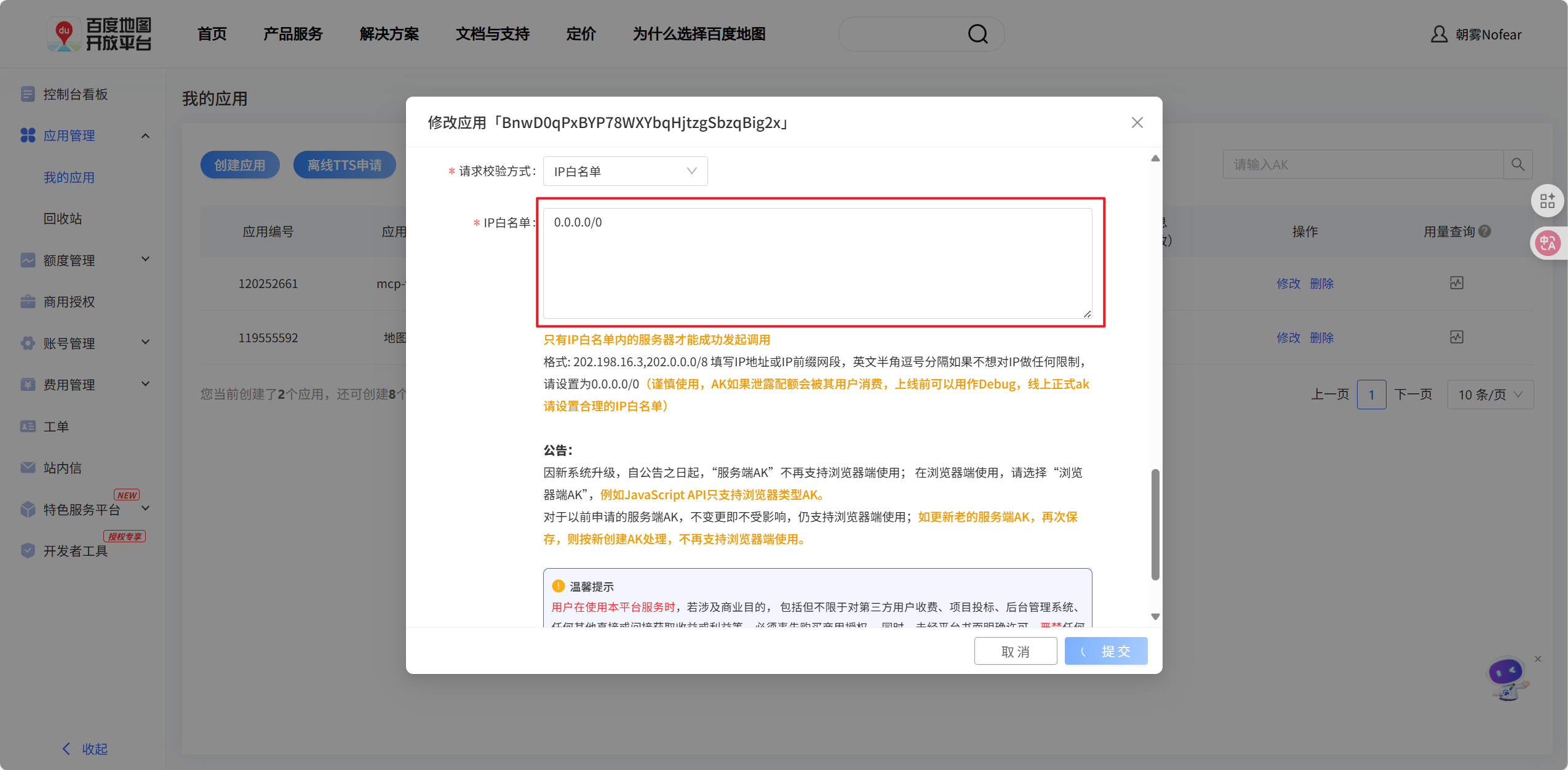Open the 10 条/页 page size dropdown
1568x770 pixels.
point(1490,395)
